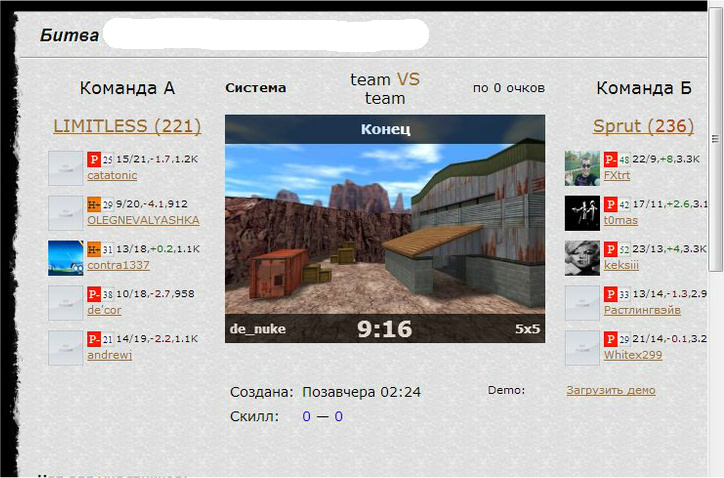The height and width of the screenshot is (478, 724).
Task: Click FXtrt's level 48 badge
Action: (x=624, y=160)
